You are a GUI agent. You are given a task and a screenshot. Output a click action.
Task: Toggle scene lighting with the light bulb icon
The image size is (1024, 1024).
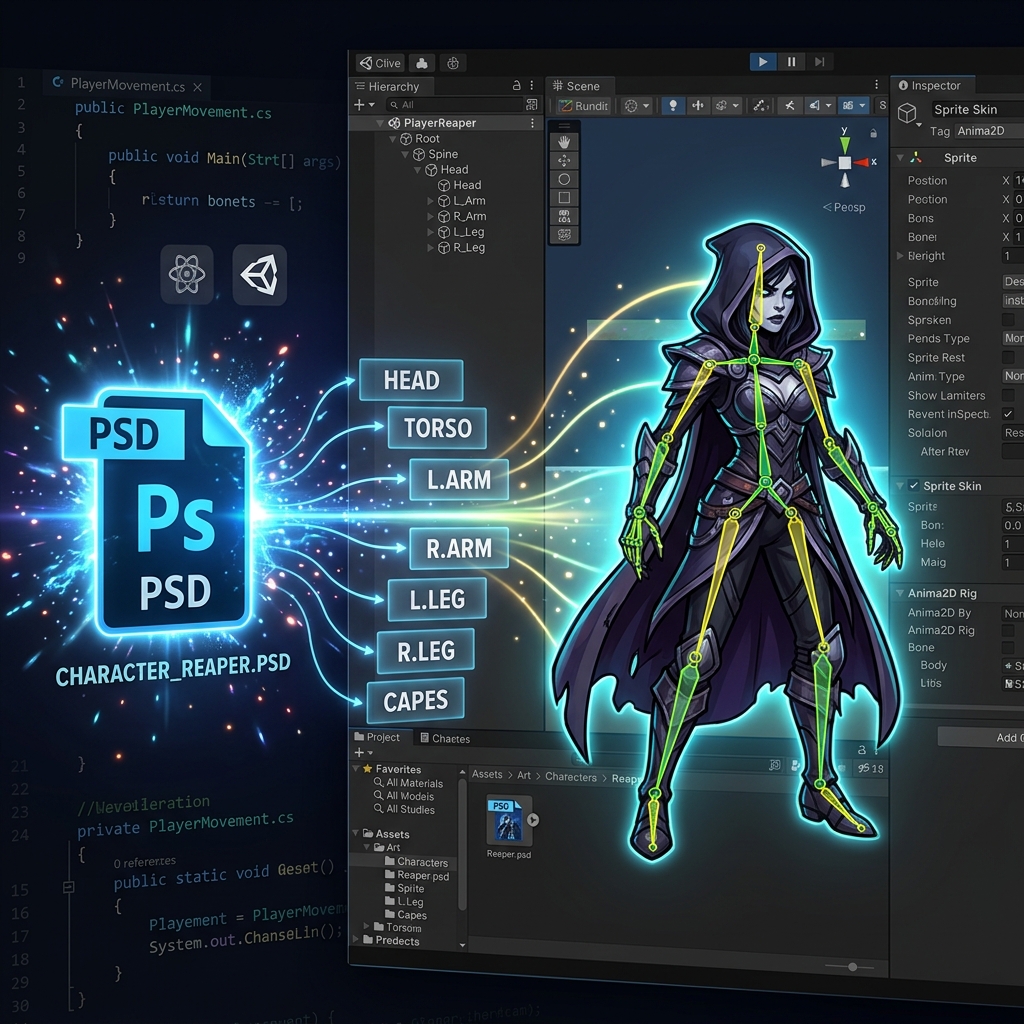pos(673,105)
